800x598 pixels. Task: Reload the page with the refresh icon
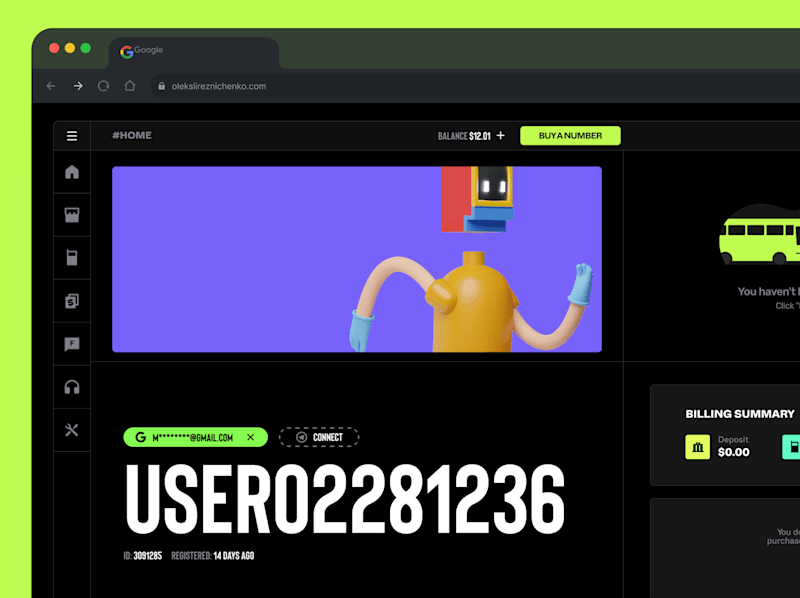pyautogui.click(x=104, y=86)
